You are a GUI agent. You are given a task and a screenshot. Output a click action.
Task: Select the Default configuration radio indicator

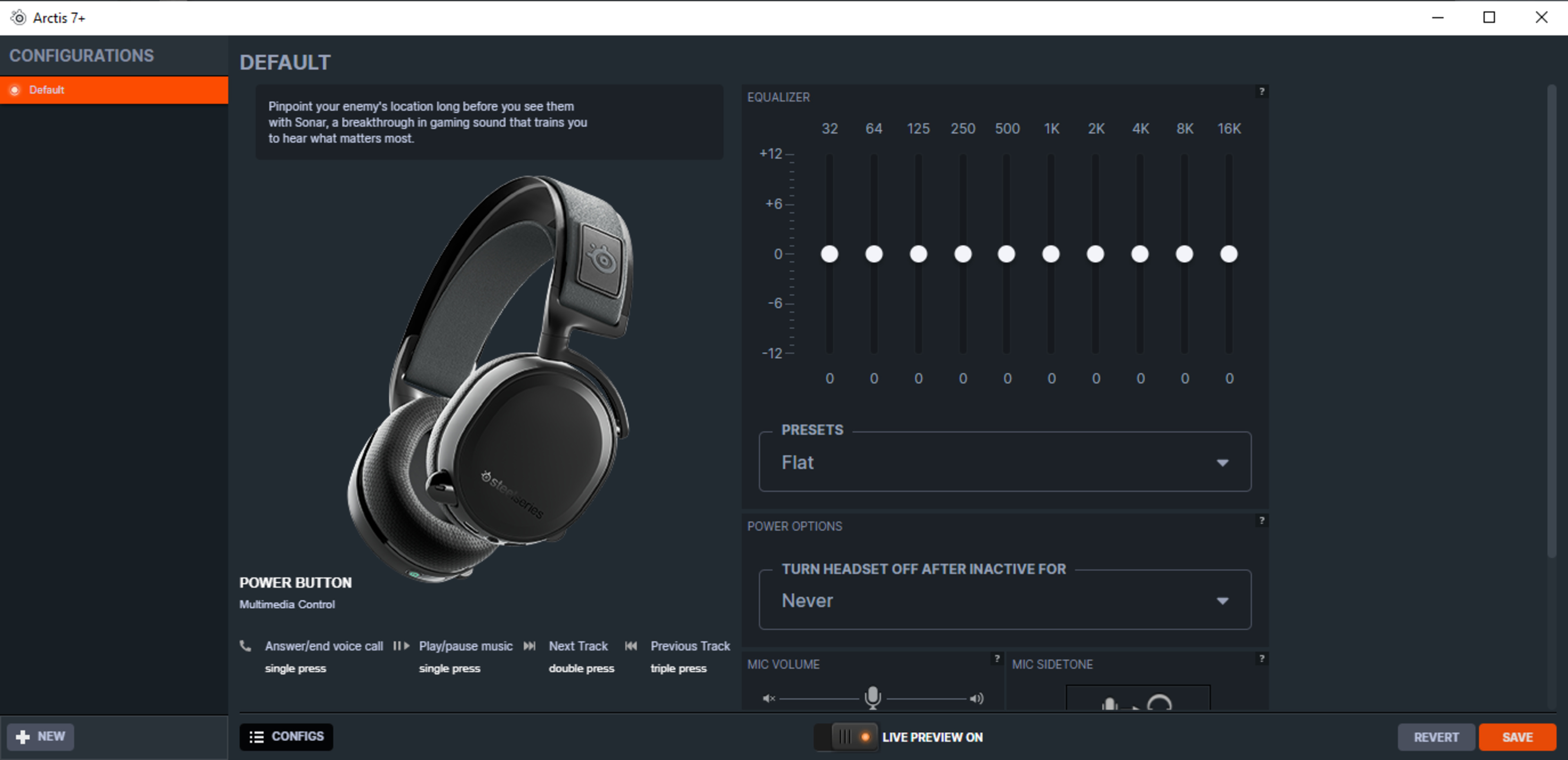(x=15, y=90)
